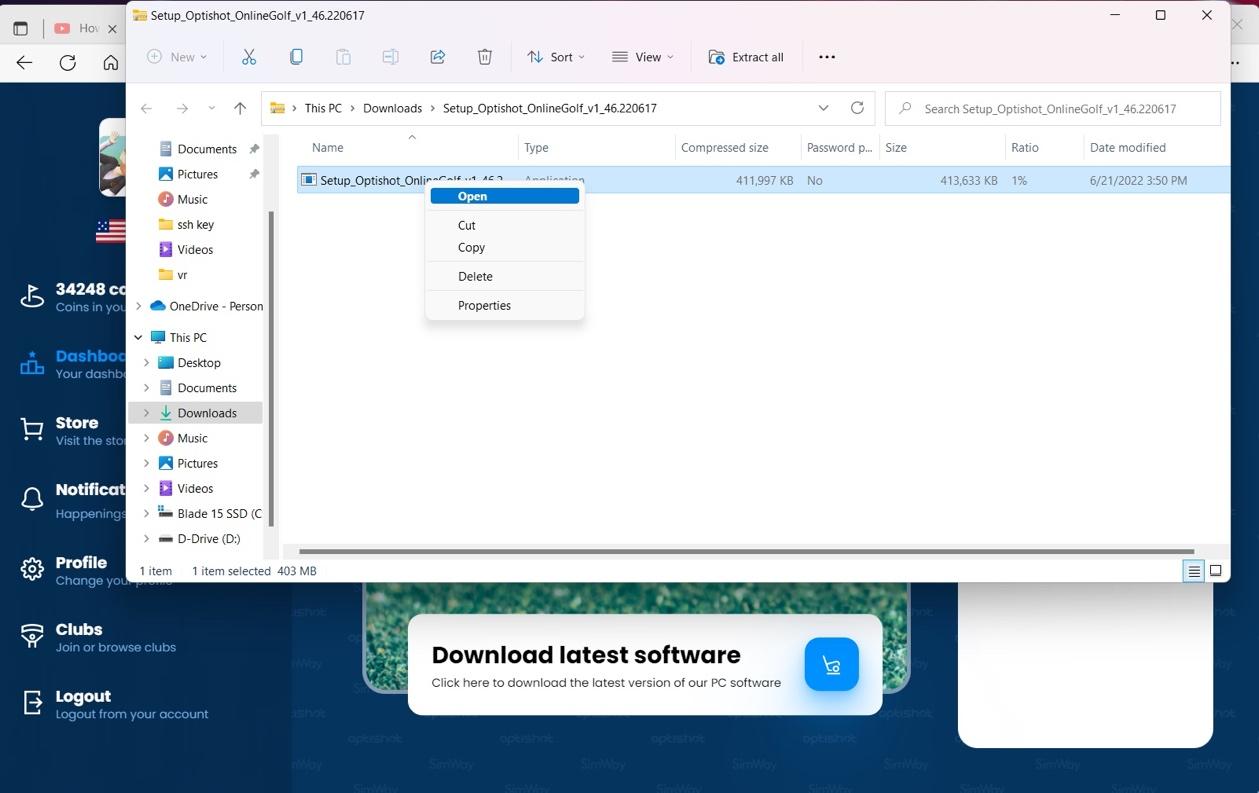This screenshot has width=1259, height=793.
Task: Choose Copy from context menu
Action: coord(505,247)
